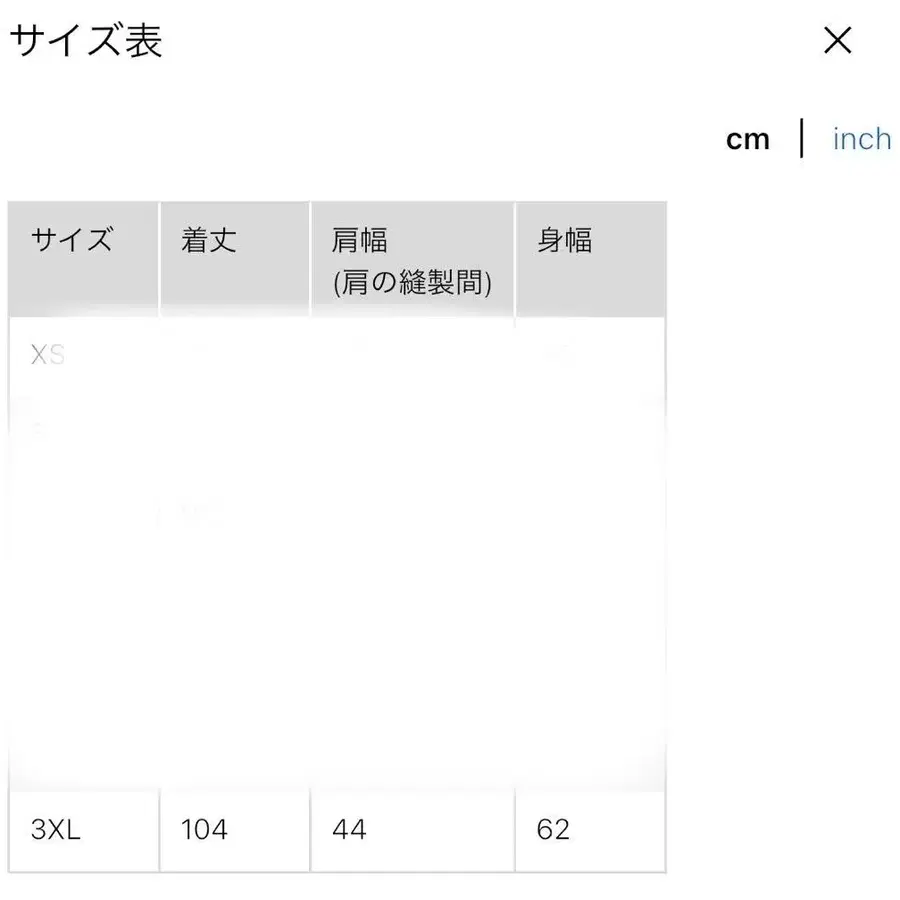Select the 肩幅 (shoulder width) header cell
This screenshot has width=900, height=900.
point(361,240)
